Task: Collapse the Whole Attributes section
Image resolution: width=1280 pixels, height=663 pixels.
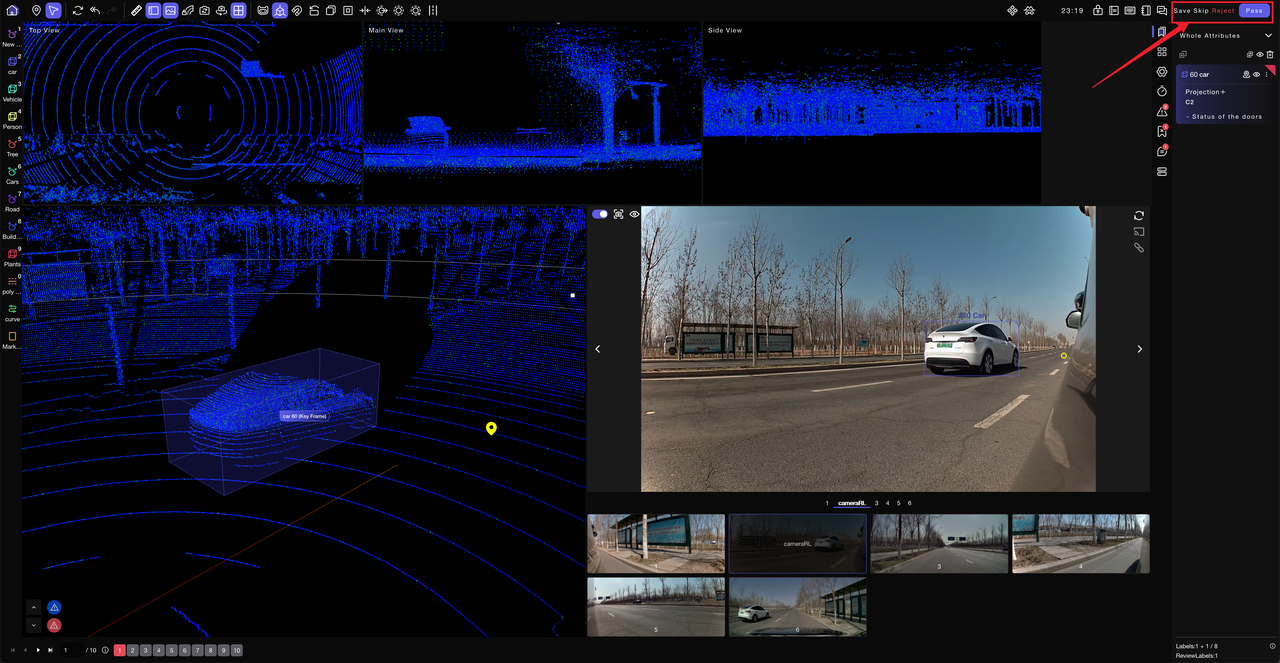Action: (1268, 36)
